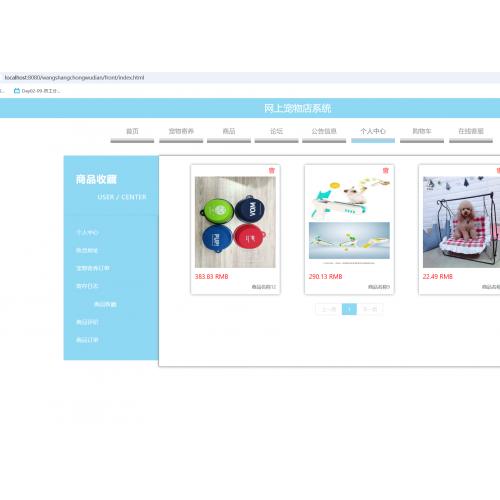Image resolution: width=500 pixels, height=500 pixels.
Task: Open the 论坛 navigation tab
Action: click(x=276, y=131)
